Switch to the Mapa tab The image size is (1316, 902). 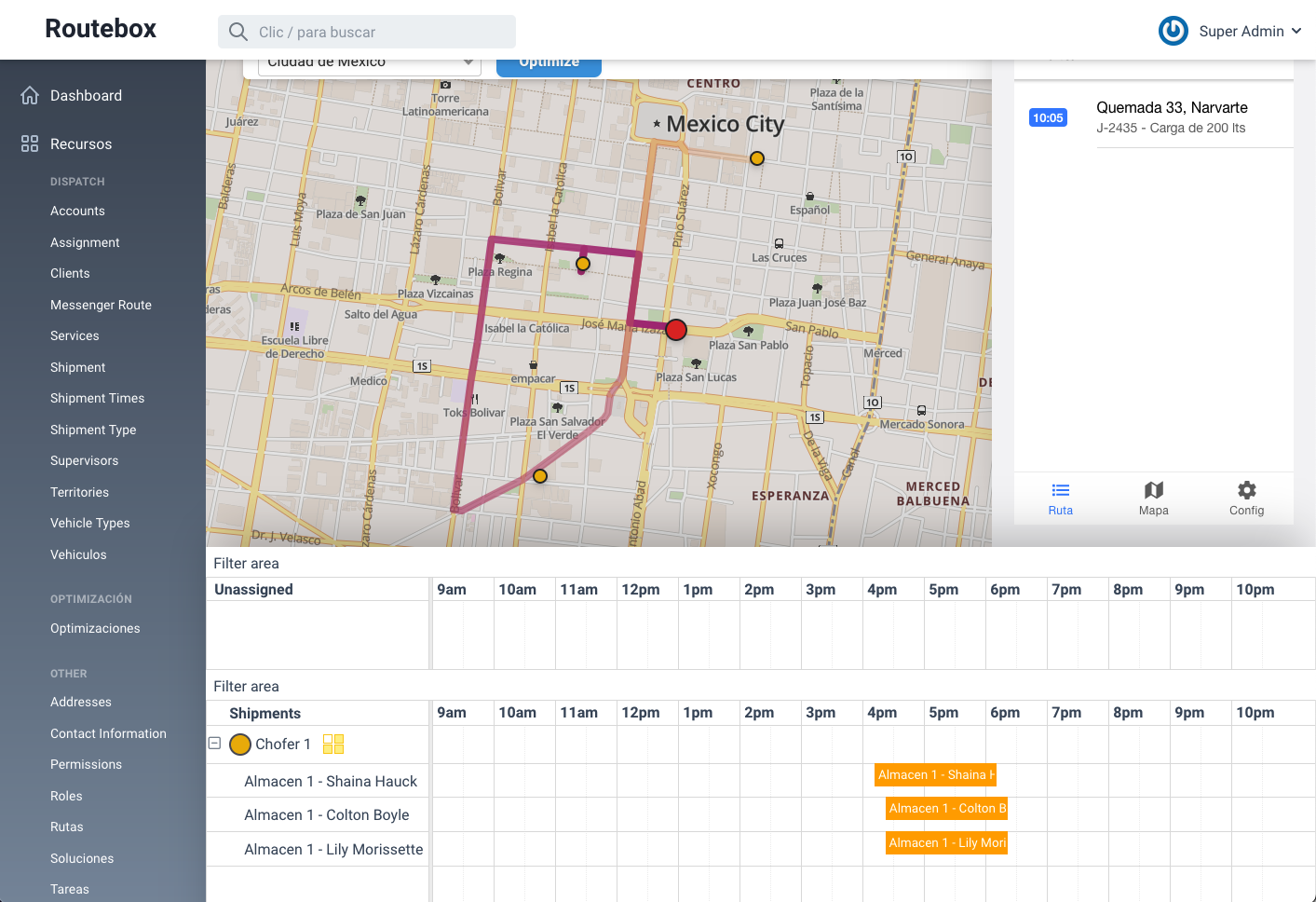click(x=1153, y=499)
